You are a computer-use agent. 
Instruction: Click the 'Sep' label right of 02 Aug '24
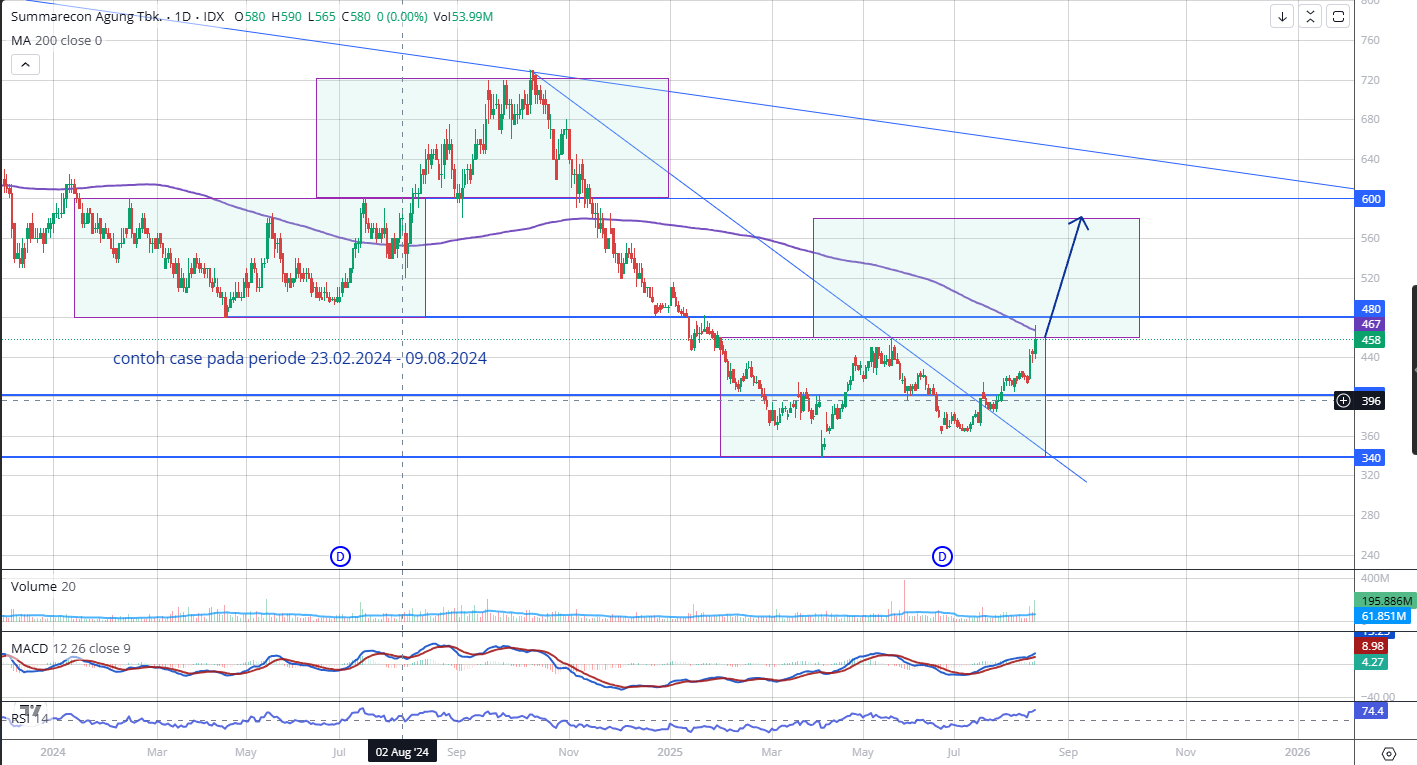pyautogui.click(x=456, y=751)
